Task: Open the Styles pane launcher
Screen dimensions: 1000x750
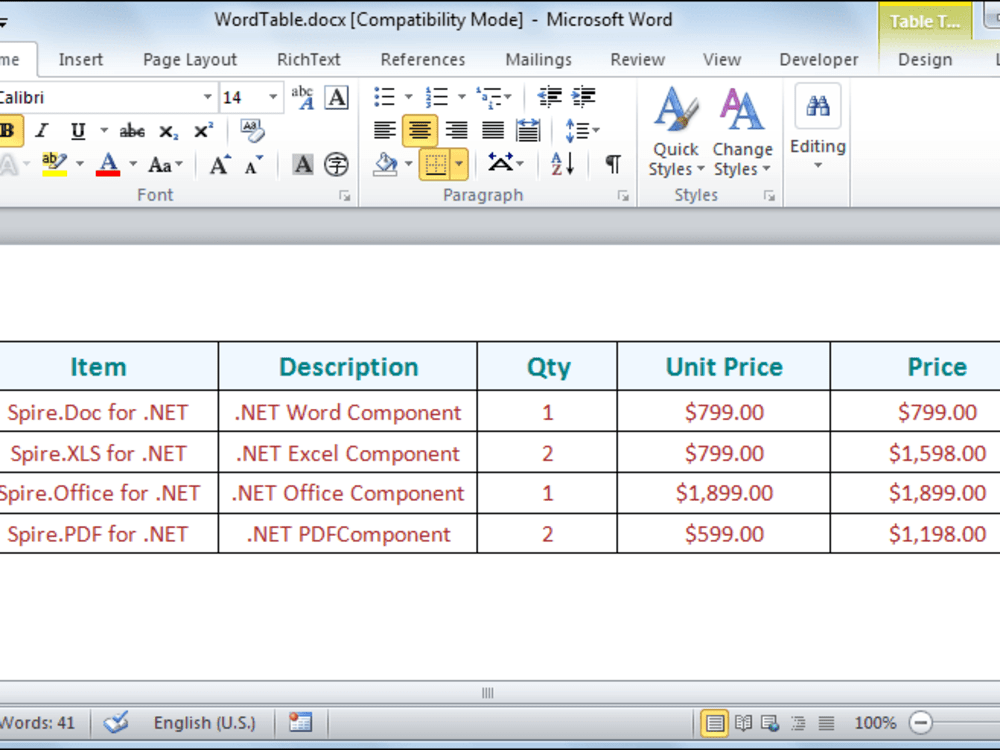Action: point(770,196)
